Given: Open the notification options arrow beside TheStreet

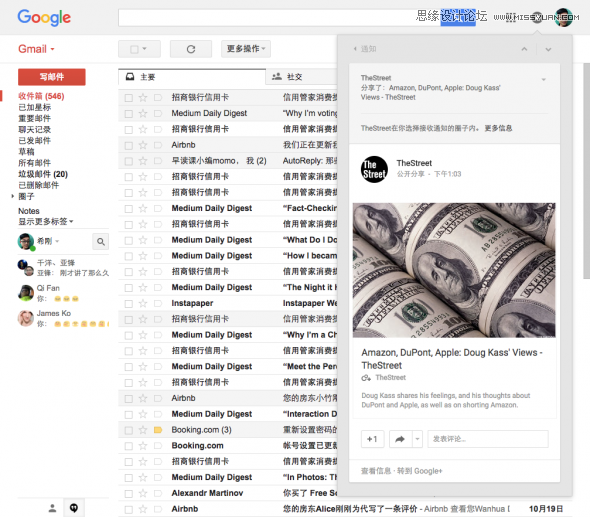Looking at the screenshot, I should [543, 79].
